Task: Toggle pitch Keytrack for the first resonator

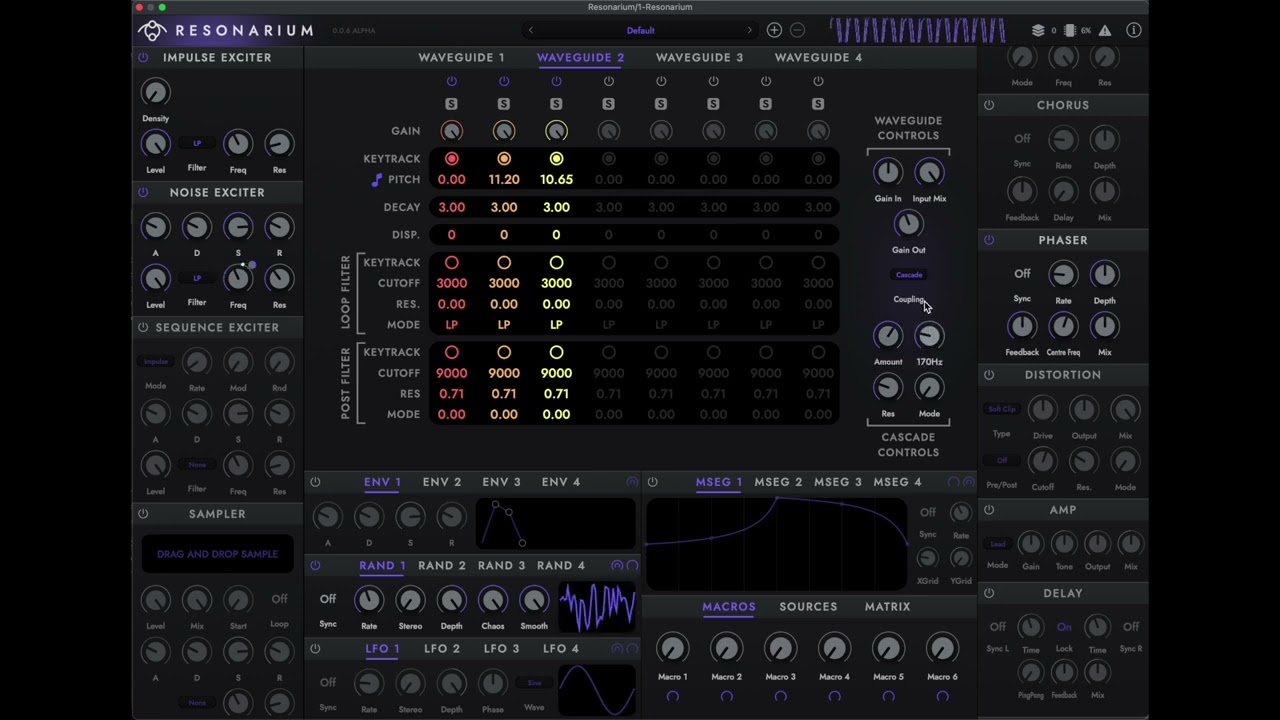Action: [451, 159]
